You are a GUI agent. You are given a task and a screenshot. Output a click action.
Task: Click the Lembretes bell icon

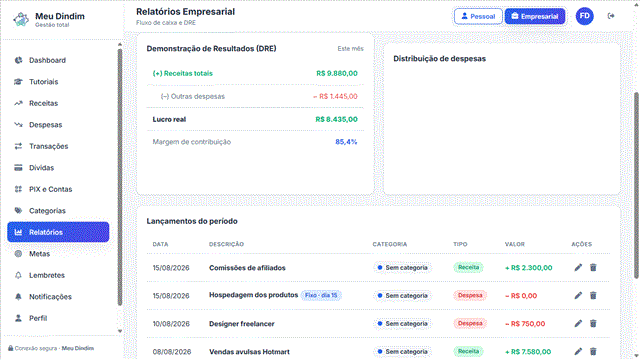pos(18,275)
